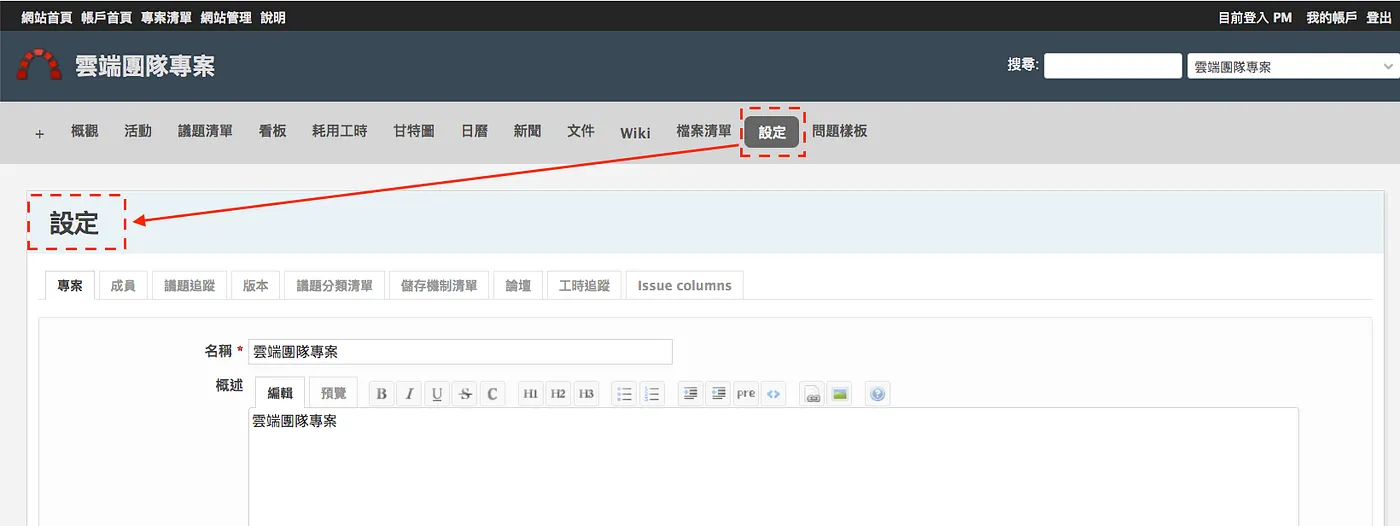Click the 名稱 project name field

[460, 352]
